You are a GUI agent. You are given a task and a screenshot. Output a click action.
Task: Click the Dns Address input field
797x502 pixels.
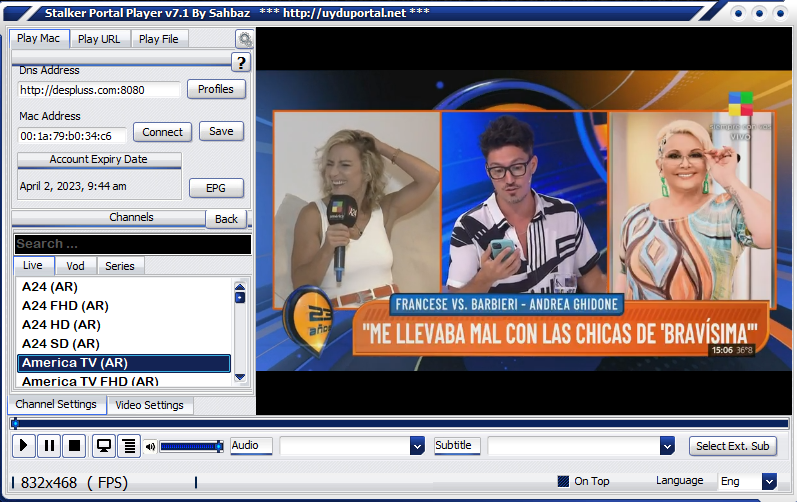(99, 90)
